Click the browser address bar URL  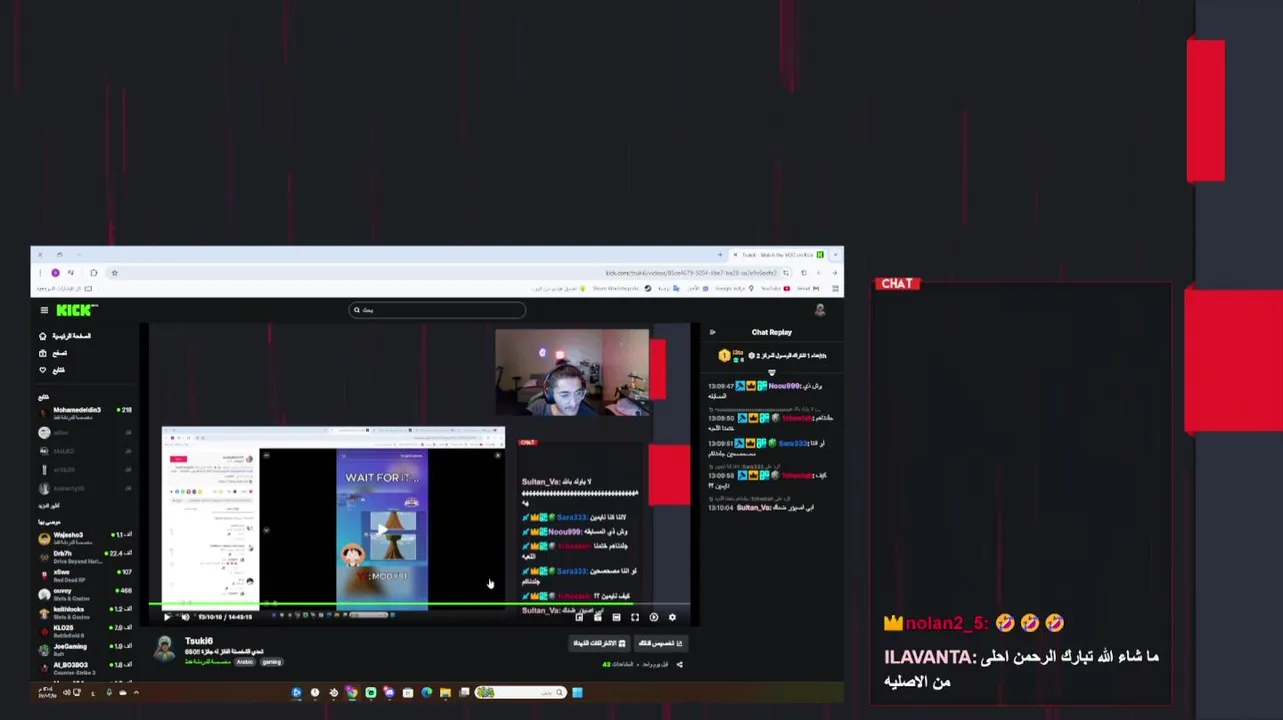pyautogui.click(x=691, y=273)
